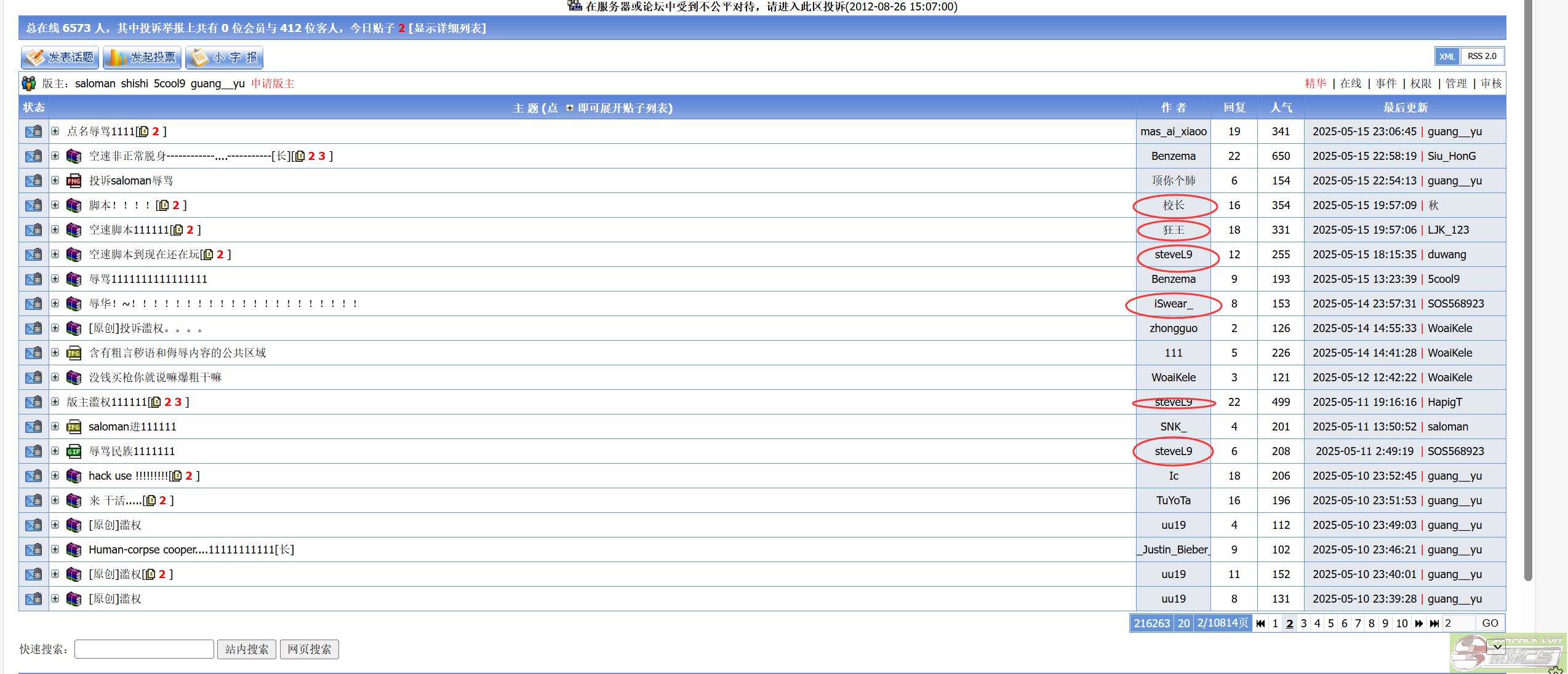Image resolution: width=1568 pixels, height=674 pixels.
Task: Expand the hack use !!!!!!!!! thread
Action: tap(55, 475)
